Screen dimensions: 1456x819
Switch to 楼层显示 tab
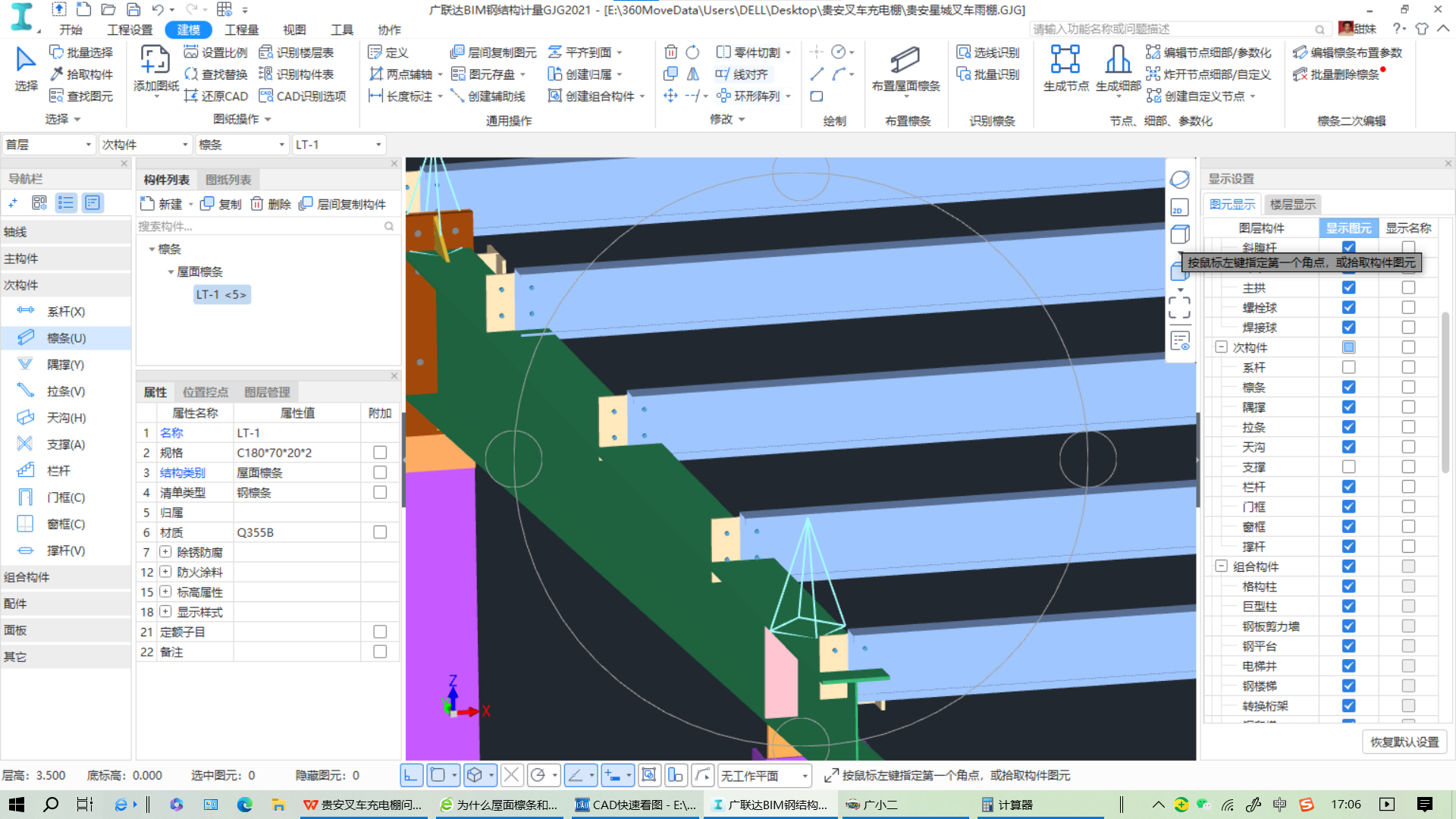point(1293,204)
